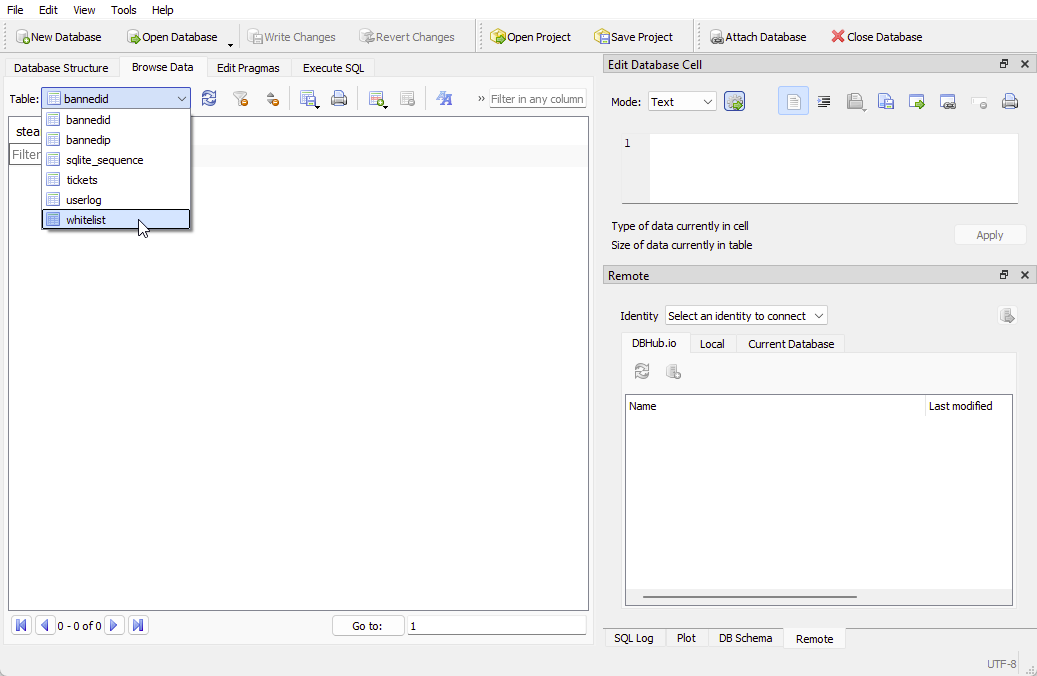The width and height of the screenshot is (1037, 676).
Task: Click the word wrap icon in cell editor
Action: (824, 101)
